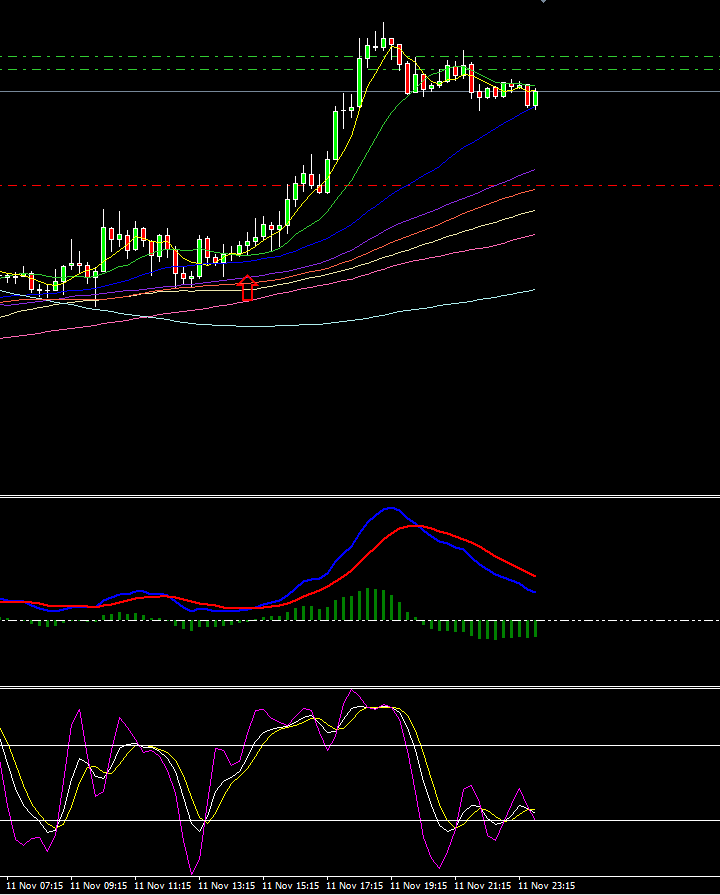
Task: Click the separator between price and MACD panels
Action: pyautogui.click(x=360, y=495)
